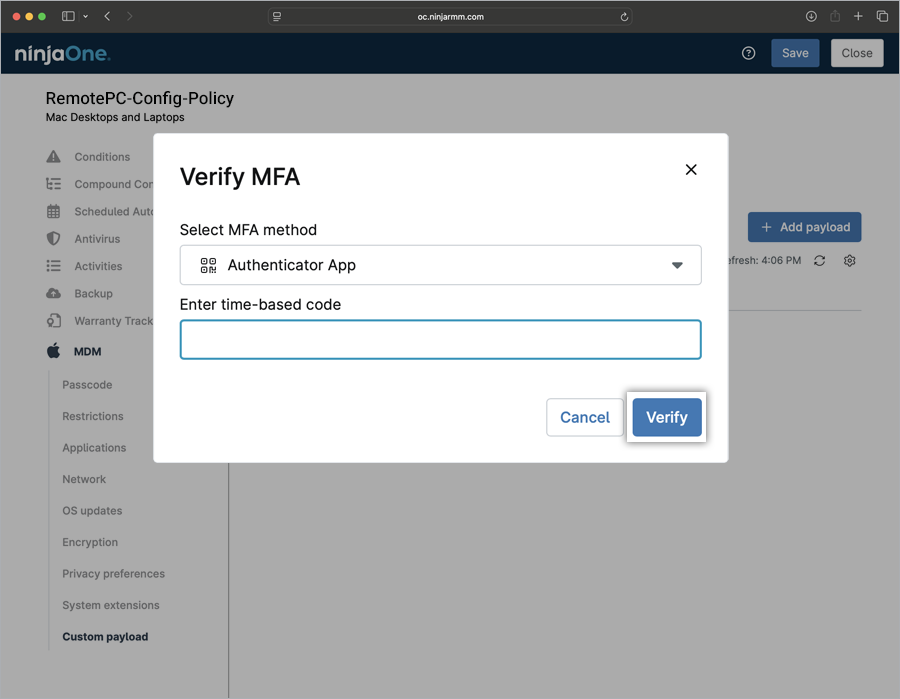Image resolution: width=900 pixels, height=699 pixels.
Task: Cancel the Verify MFA dialog
Action: (x=585, y=417)
